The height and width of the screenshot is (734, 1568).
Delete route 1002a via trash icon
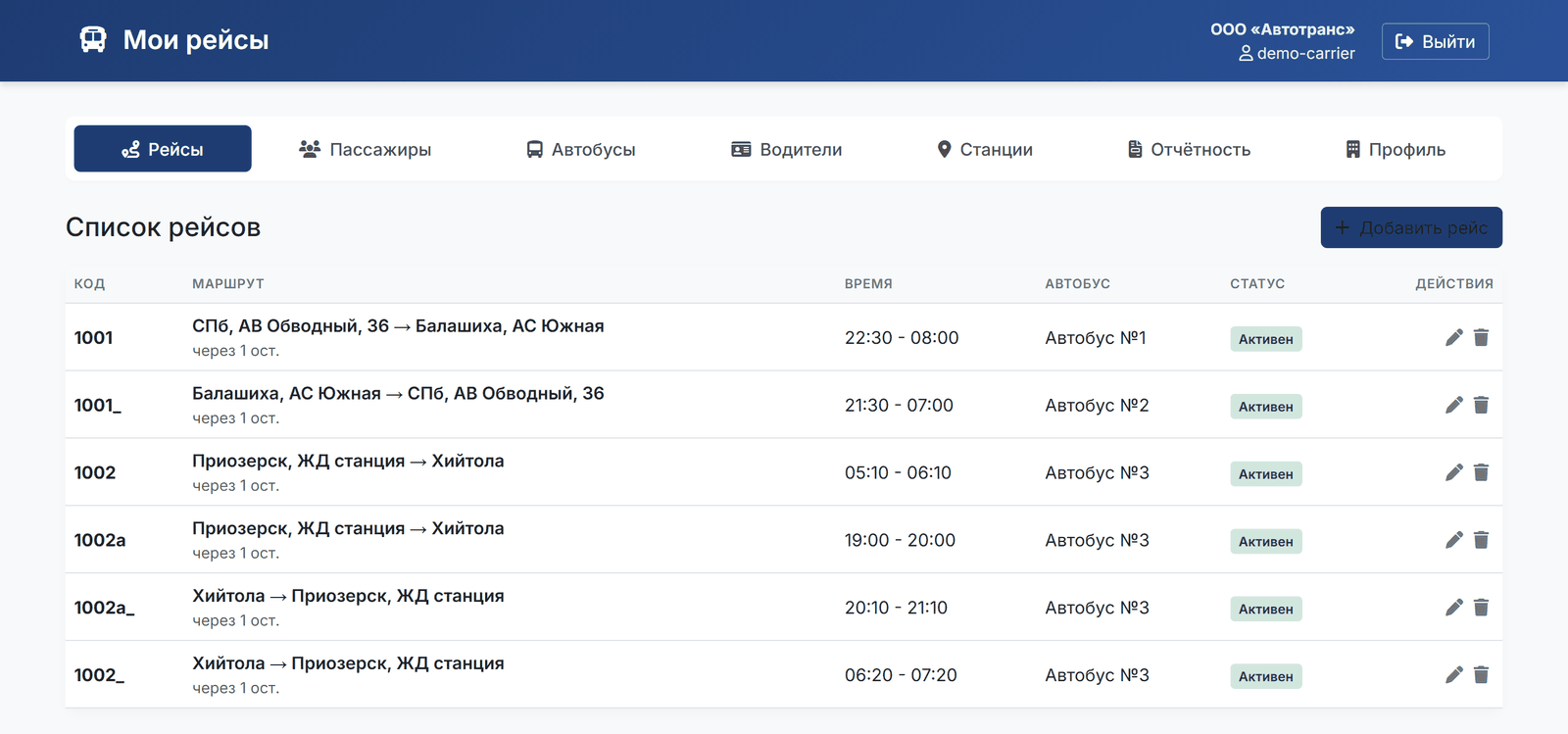[x=1481, y=540]
